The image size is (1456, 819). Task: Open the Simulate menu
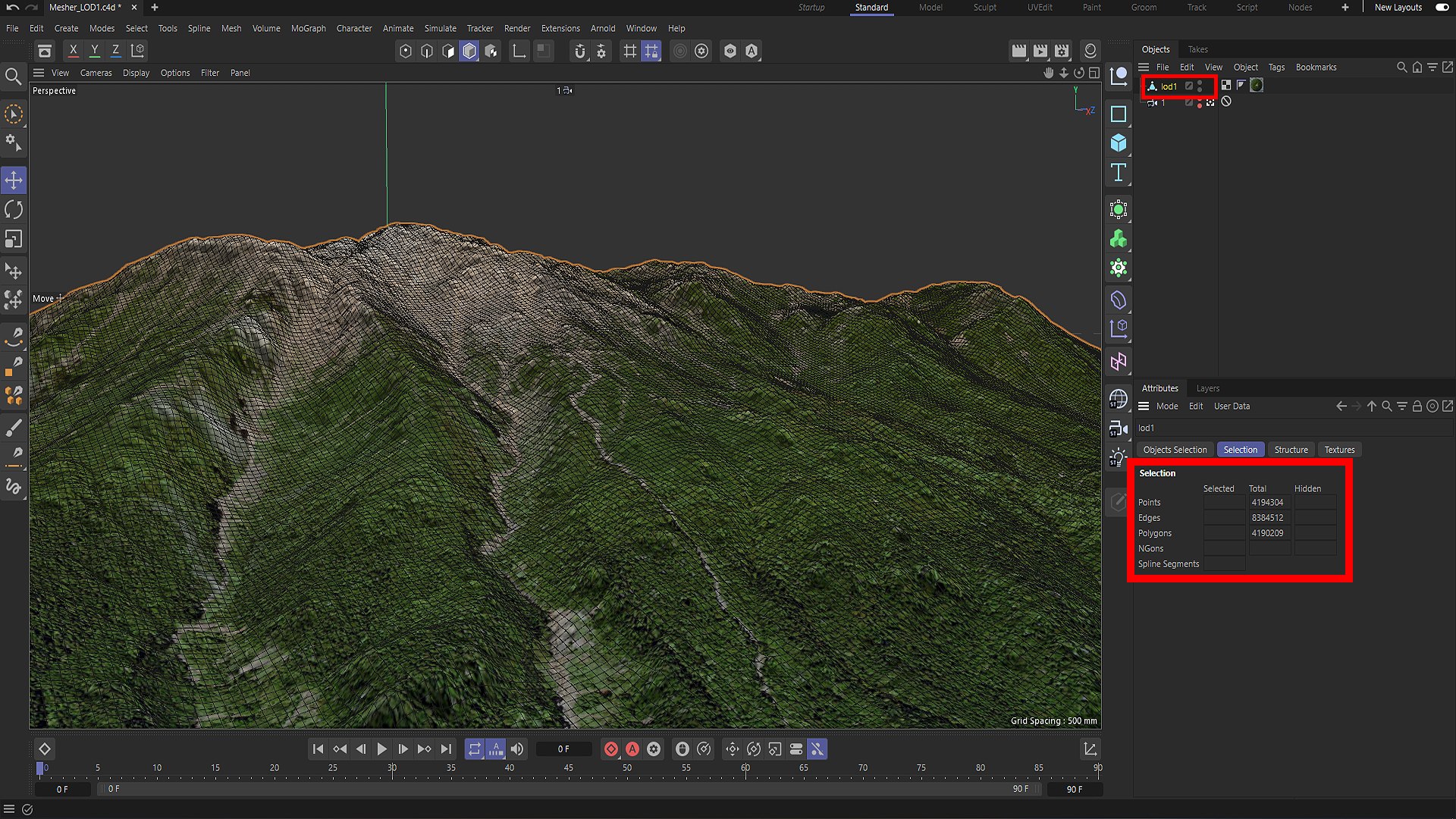pos(441,28)
